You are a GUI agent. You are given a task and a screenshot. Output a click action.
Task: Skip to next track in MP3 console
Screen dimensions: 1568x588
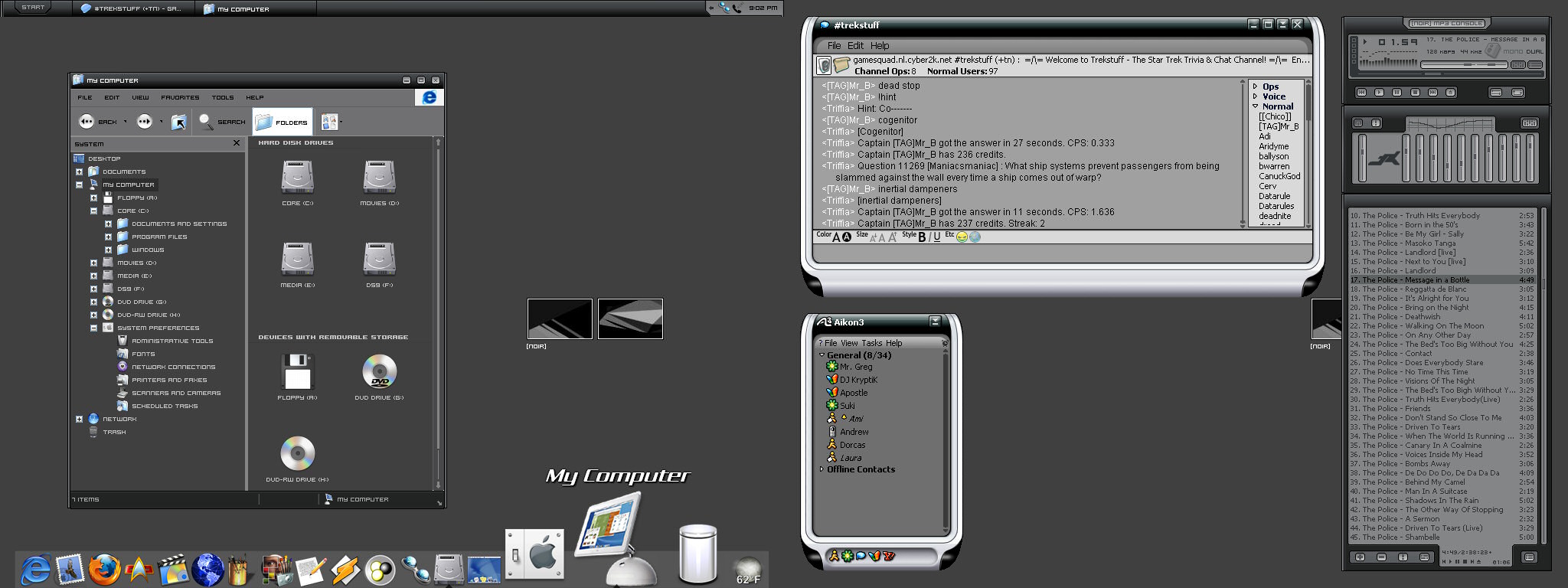point(1432,93)
